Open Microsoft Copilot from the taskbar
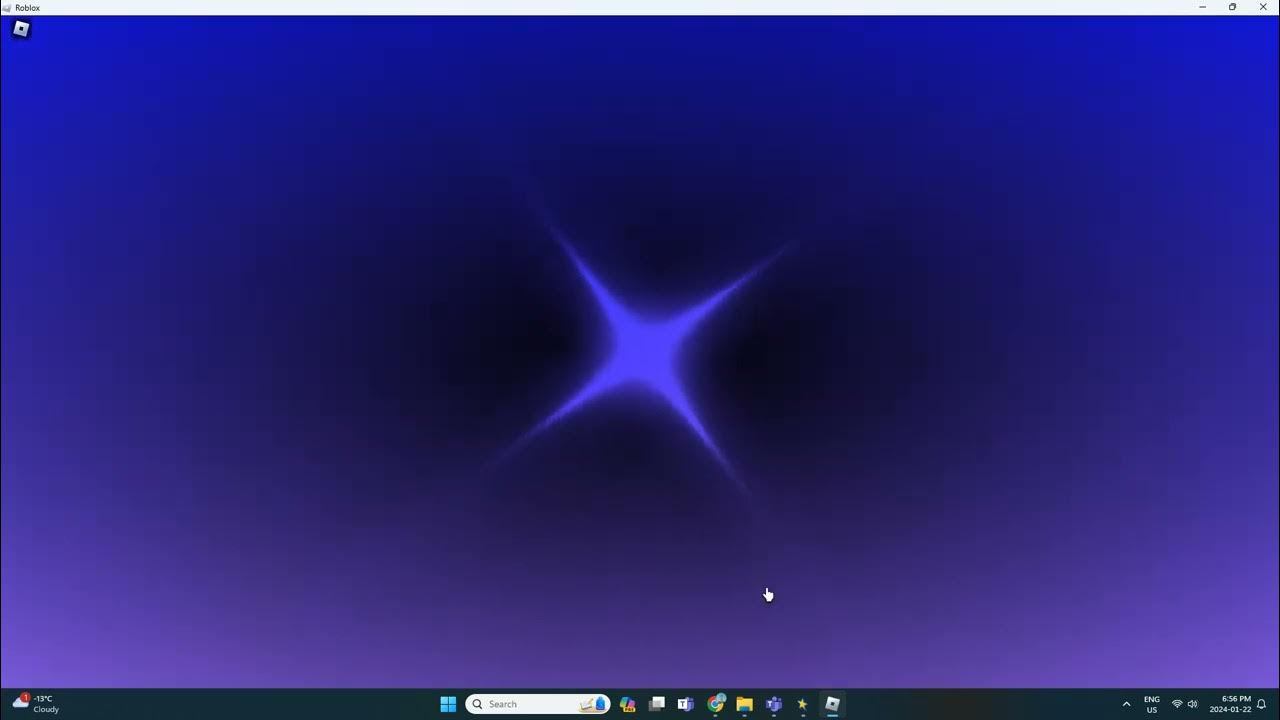Viewport: 1280px width, 720px height. point(628,704)
